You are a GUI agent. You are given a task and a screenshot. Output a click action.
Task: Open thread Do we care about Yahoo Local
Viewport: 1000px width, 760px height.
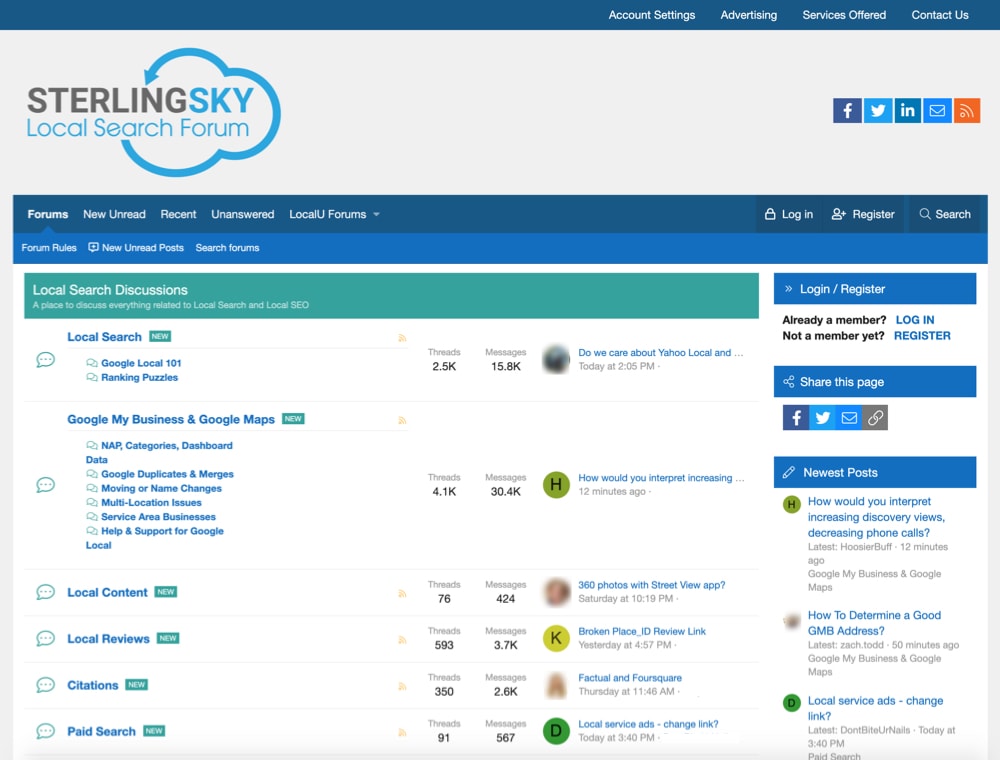point(661,353)
